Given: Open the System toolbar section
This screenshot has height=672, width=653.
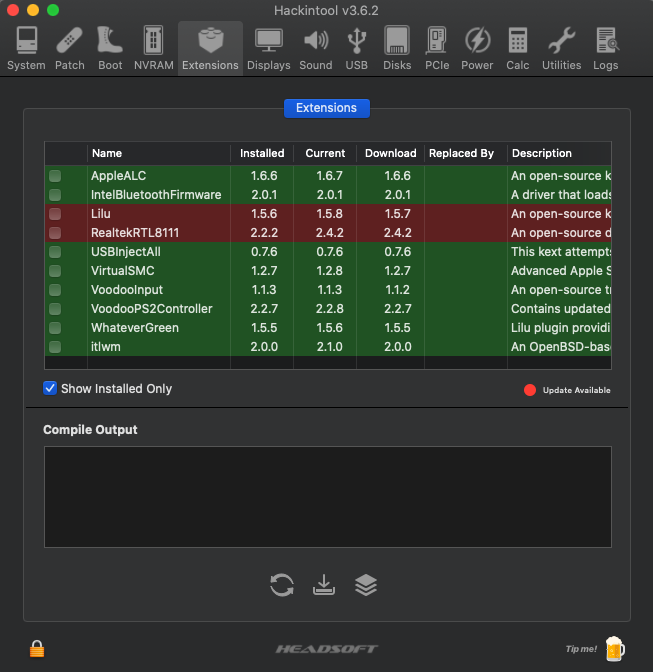Looking at the screenshot, I should (x=26, y=48).
